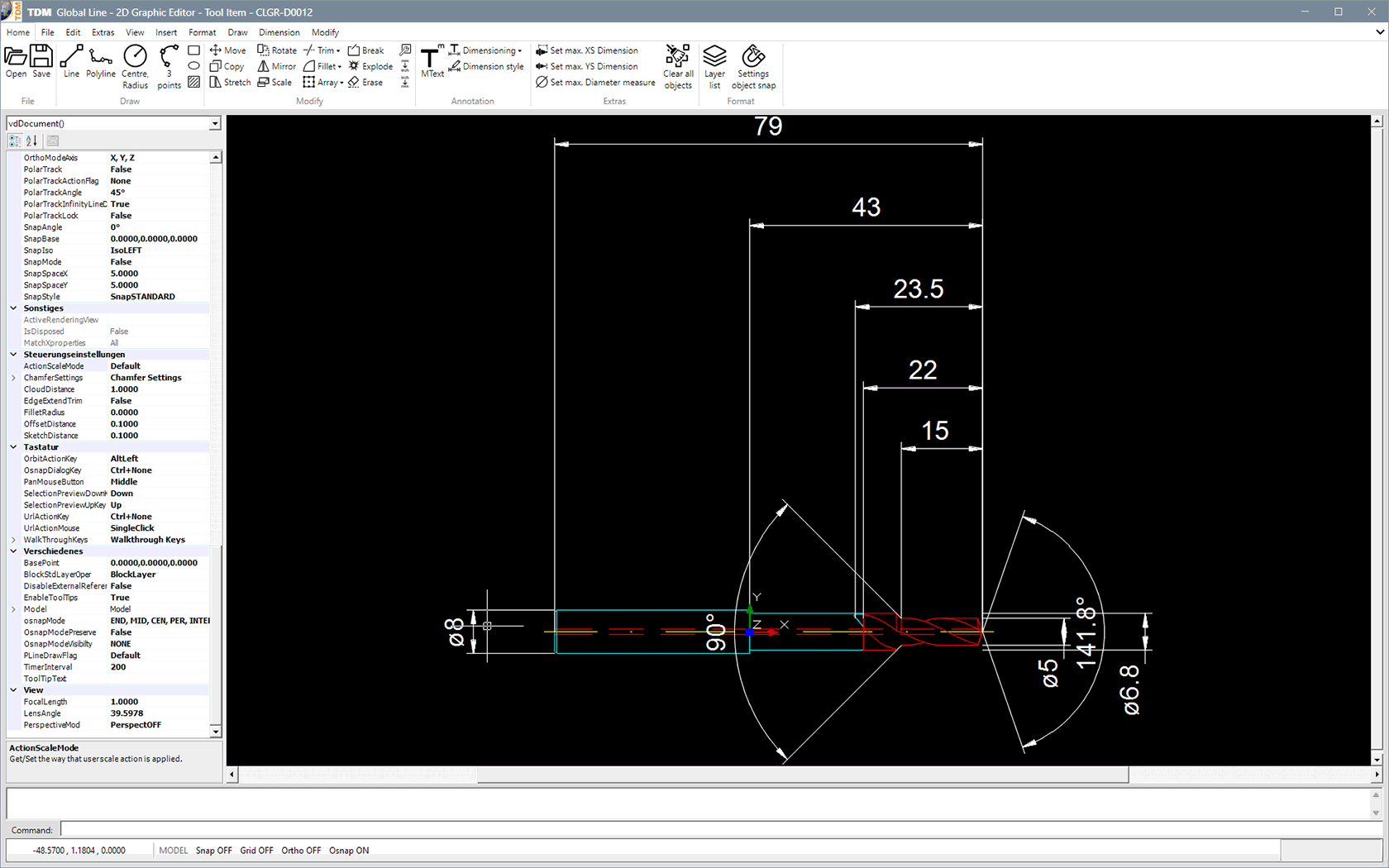
Task: Open the Format menu
Action: pos(203,32)
